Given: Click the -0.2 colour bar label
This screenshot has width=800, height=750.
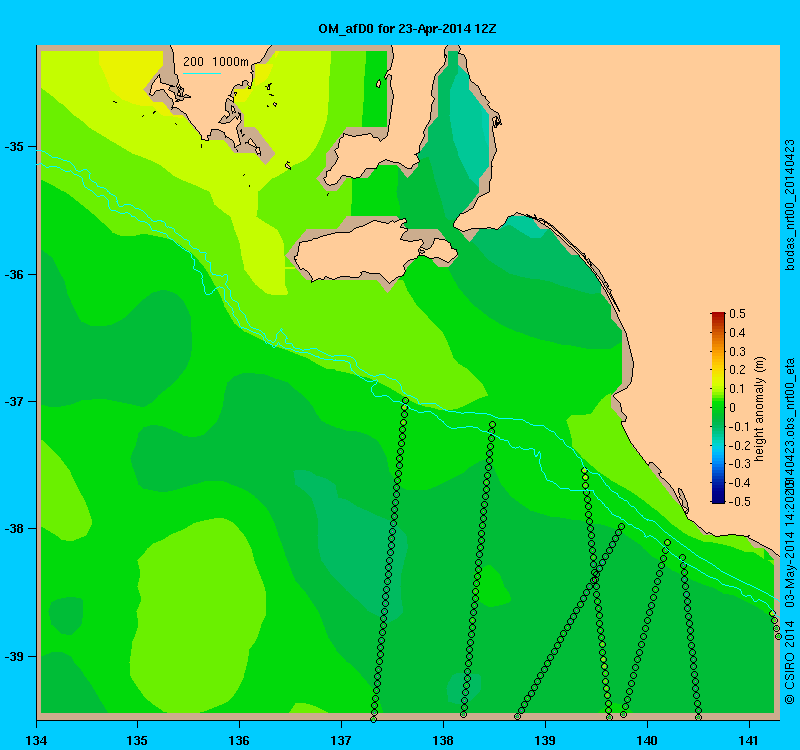Looking at the screenshot, I should (x=739, y=445).
